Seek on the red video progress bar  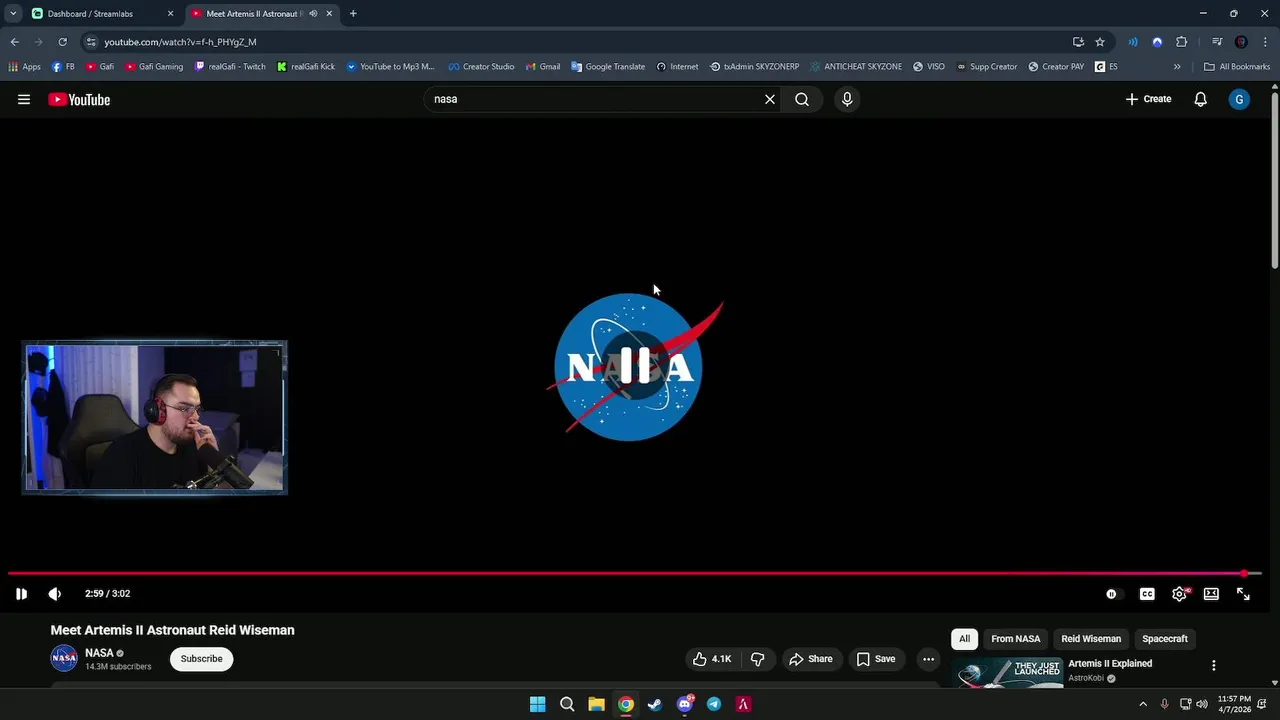[x=634, y=574]
